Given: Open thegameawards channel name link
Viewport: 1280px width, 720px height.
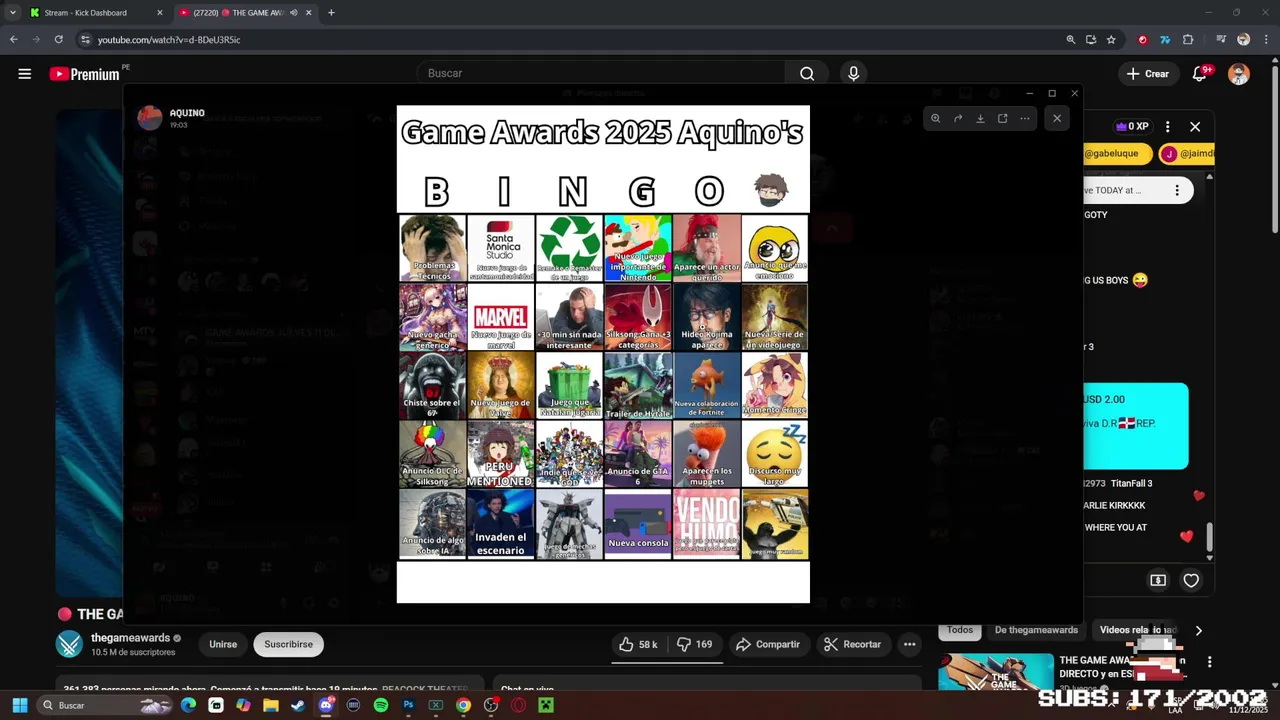Looking at the screenshot, I should click(130, 638).
